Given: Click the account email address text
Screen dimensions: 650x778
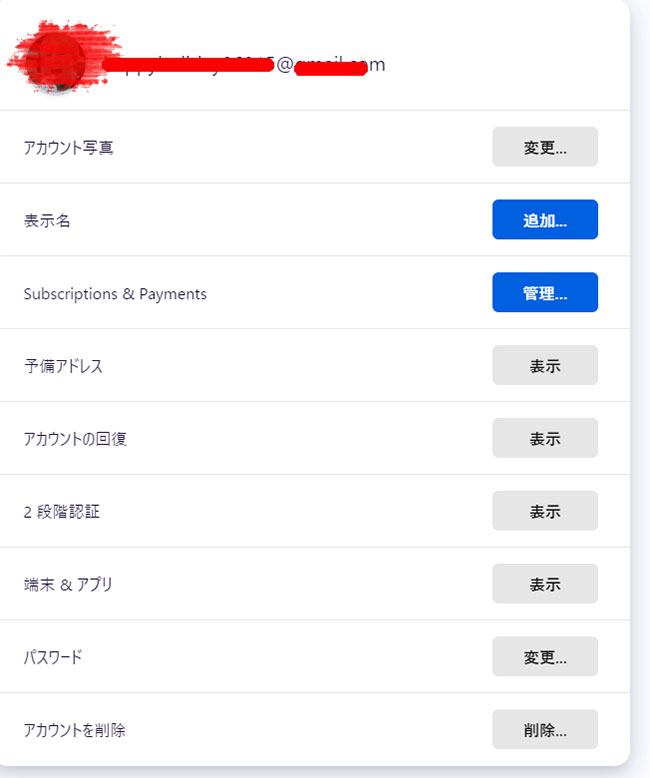Looking at the screenshot, I should (243, 65).
